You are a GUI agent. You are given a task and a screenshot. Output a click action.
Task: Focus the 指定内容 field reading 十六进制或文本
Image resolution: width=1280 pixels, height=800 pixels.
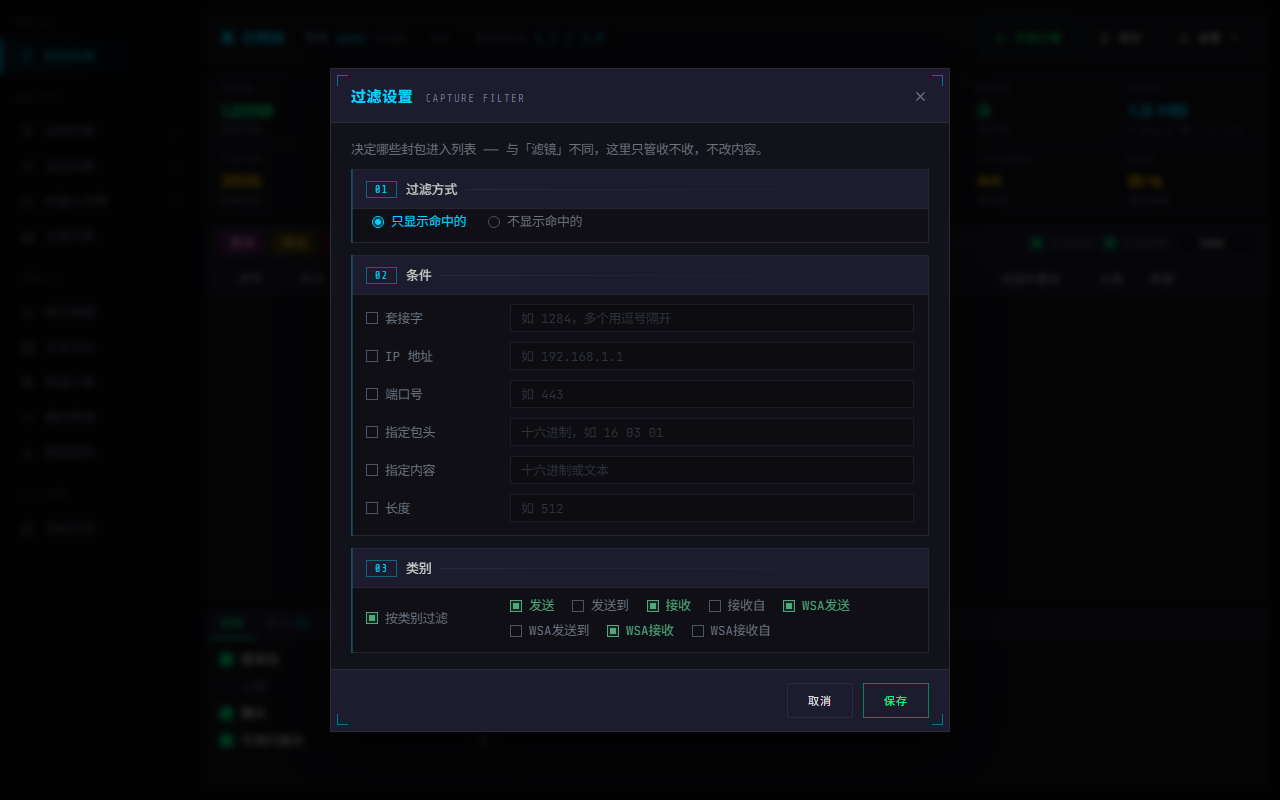(712, 470)
